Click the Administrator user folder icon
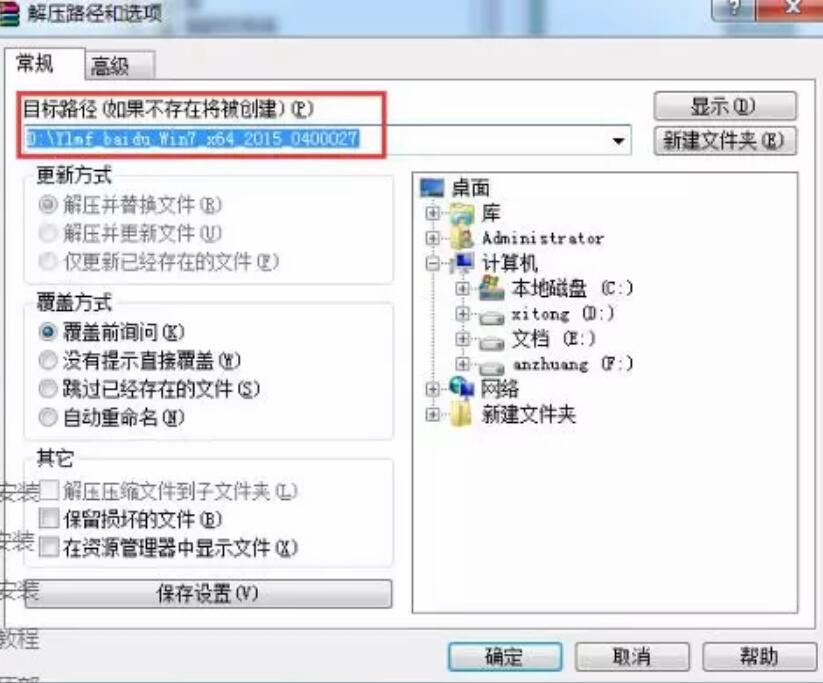 (x=463, y=238)
